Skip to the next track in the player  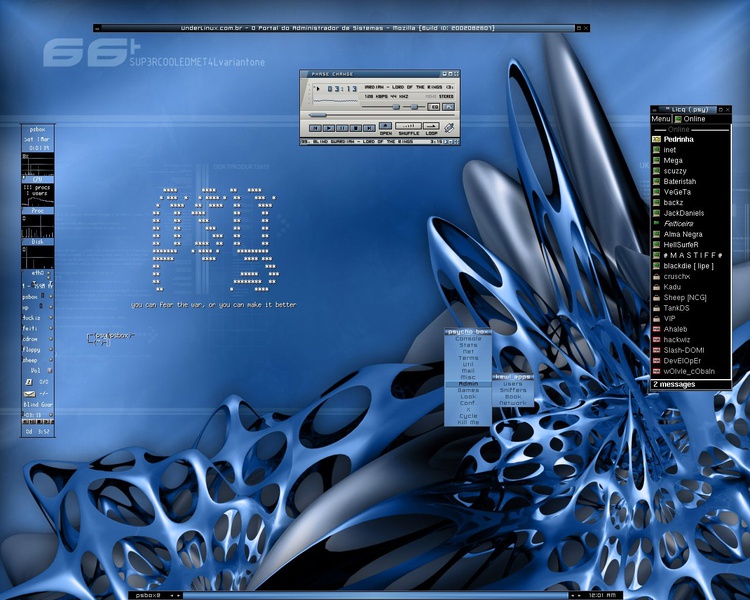pyautogui.click(x=369, y=128)
